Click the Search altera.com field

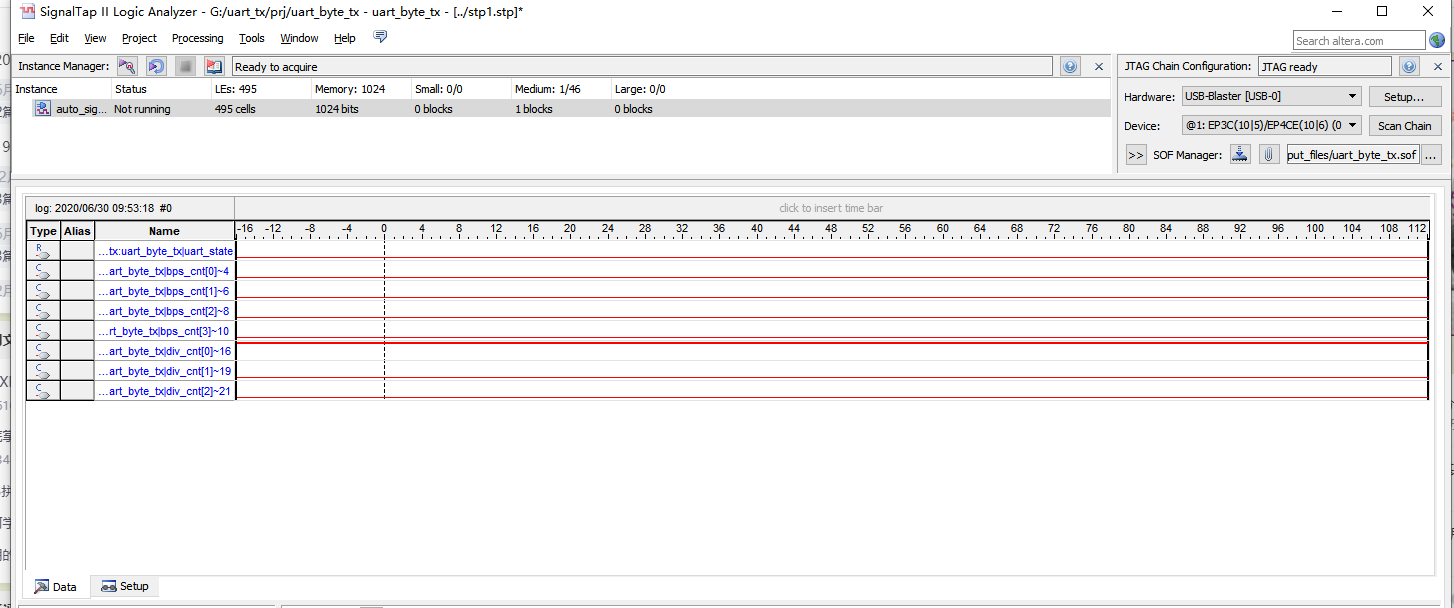(x=1360, y=40)
